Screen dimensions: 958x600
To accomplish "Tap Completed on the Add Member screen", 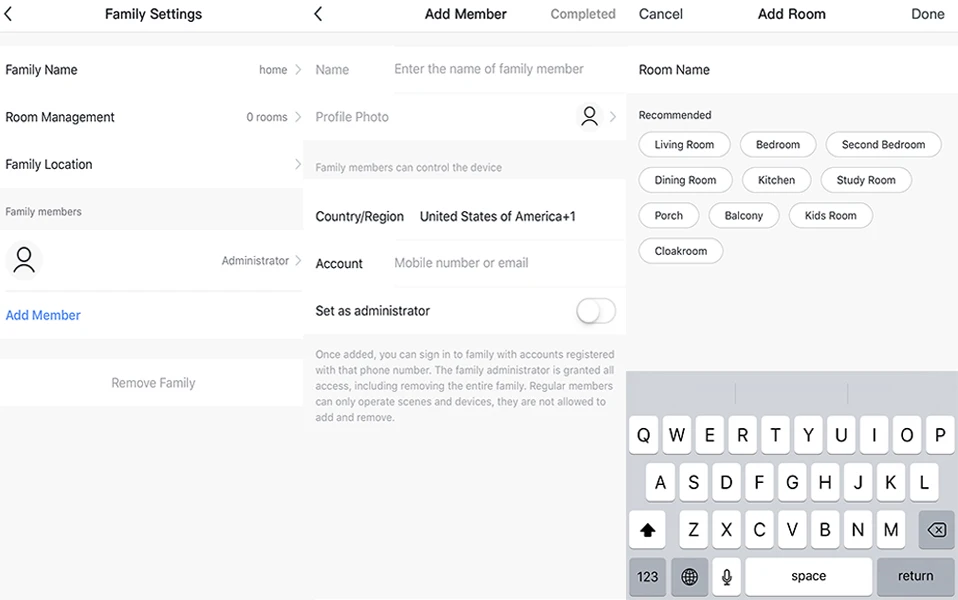I will [x=583, y=14].
